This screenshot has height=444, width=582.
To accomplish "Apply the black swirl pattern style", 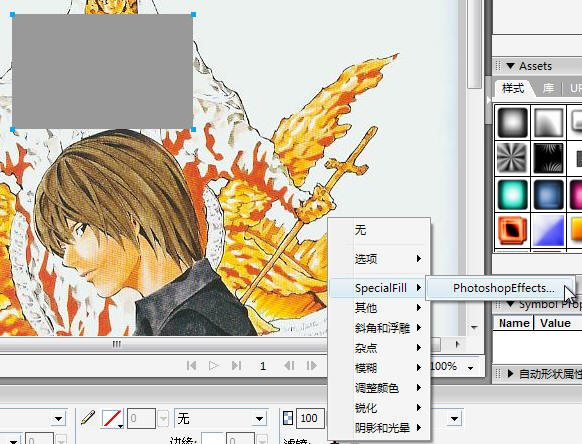I will [x=549, y=159].
